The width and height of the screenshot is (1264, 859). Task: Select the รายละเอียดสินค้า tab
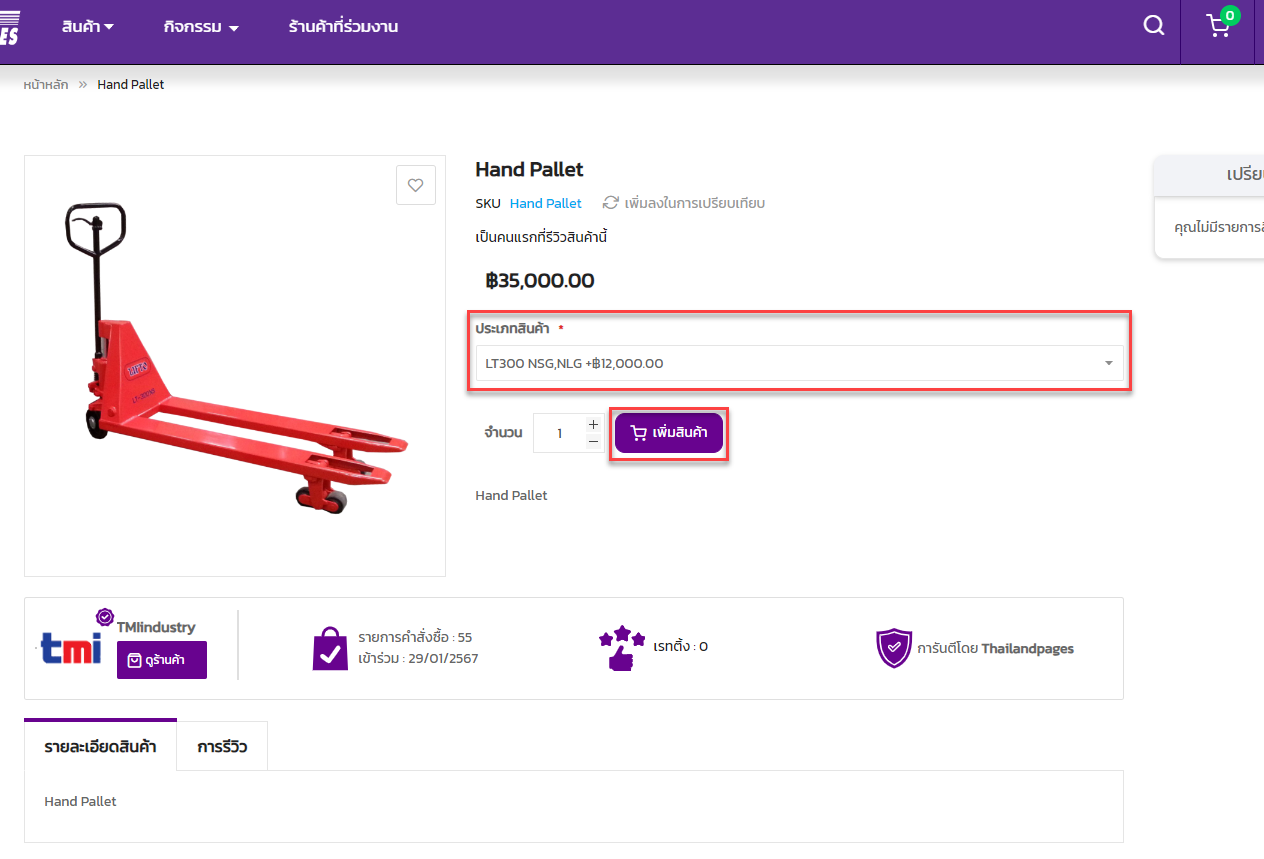[x=100, y=747]
